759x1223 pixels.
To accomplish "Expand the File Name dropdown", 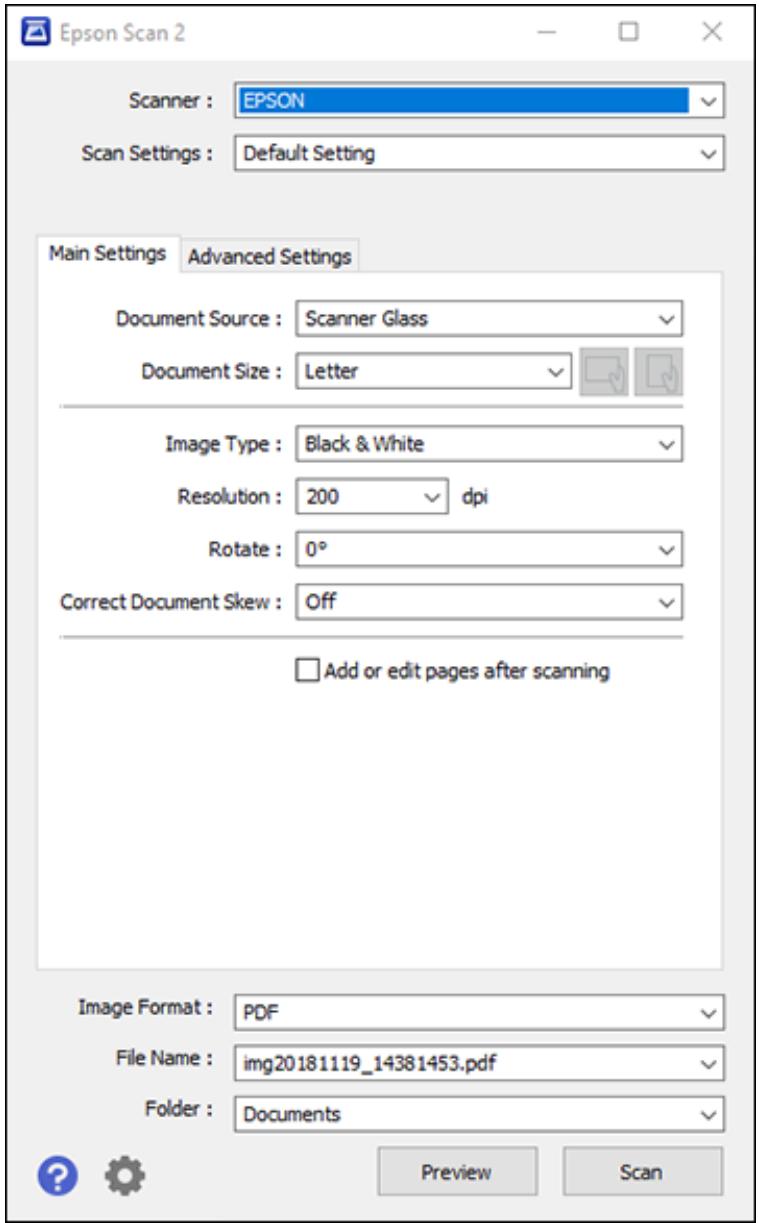I will click(x=478, y=1062).
